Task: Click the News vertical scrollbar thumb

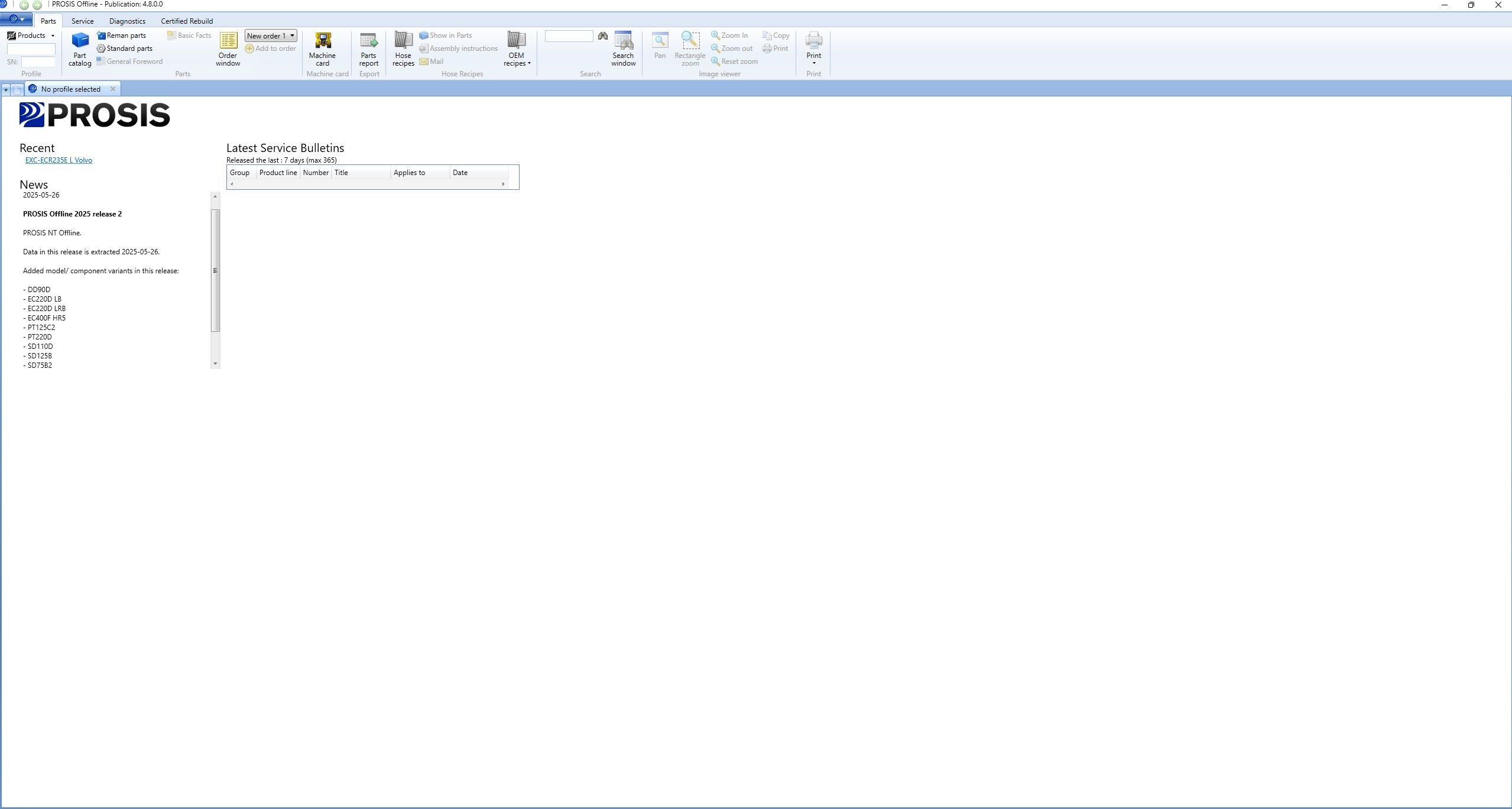Action: 215,270
